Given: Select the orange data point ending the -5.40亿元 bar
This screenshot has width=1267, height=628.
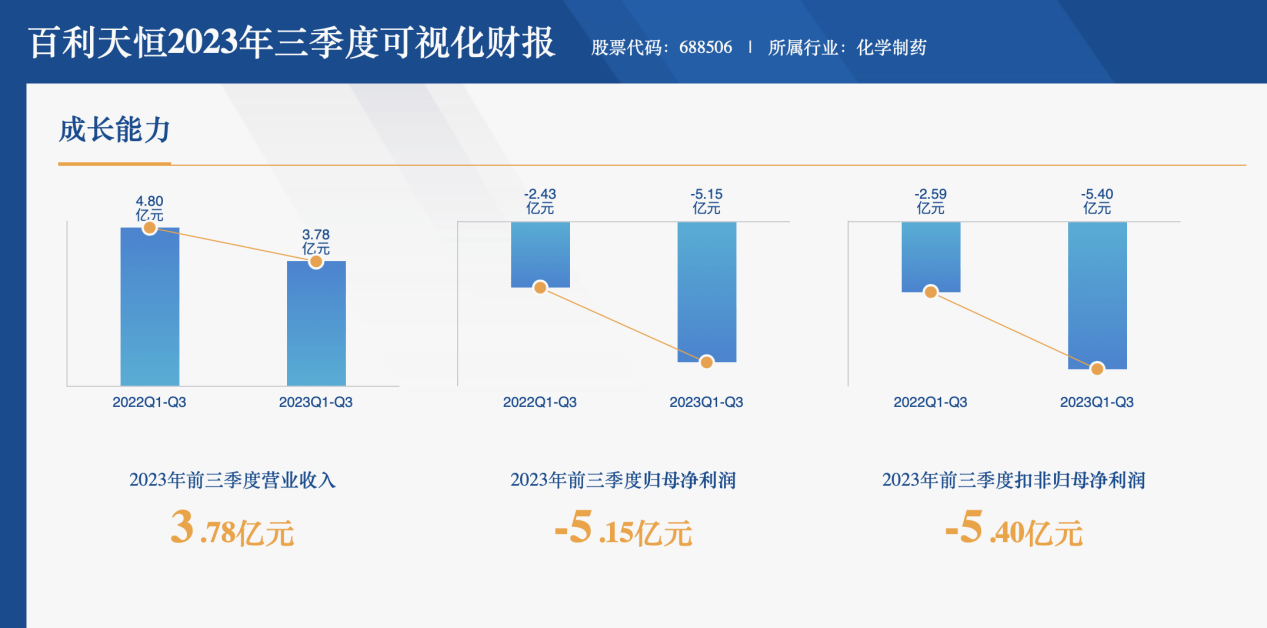Looking at the screenshot, I should (x=1097, y=369).
